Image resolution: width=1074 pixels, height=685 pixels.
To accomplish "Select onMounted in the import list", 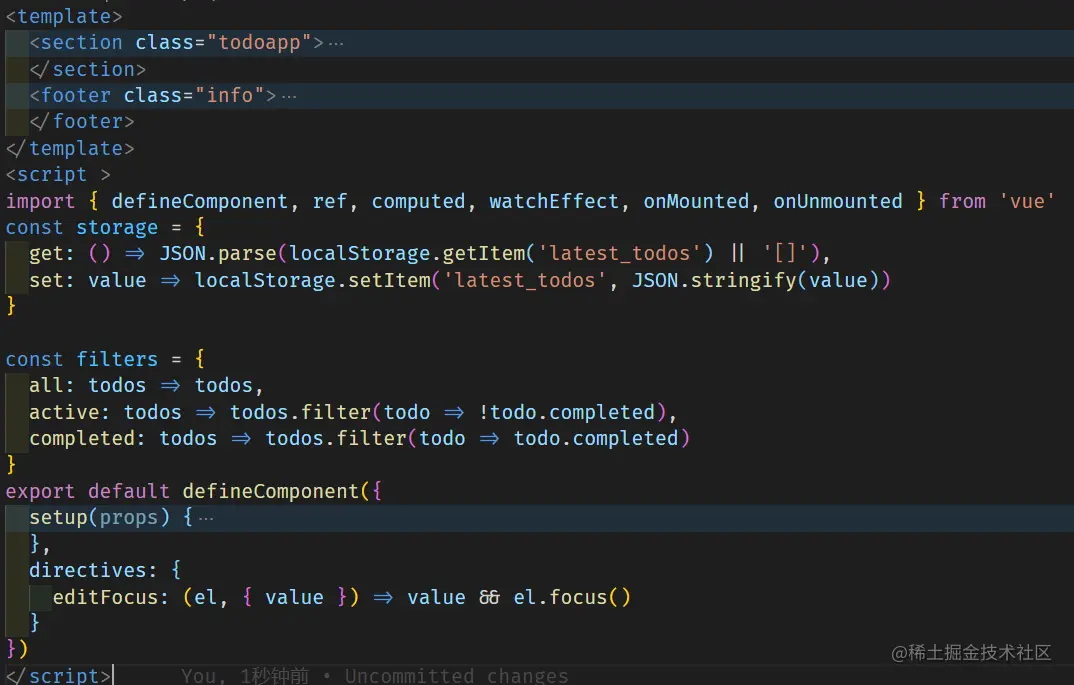I will point(696,201).
